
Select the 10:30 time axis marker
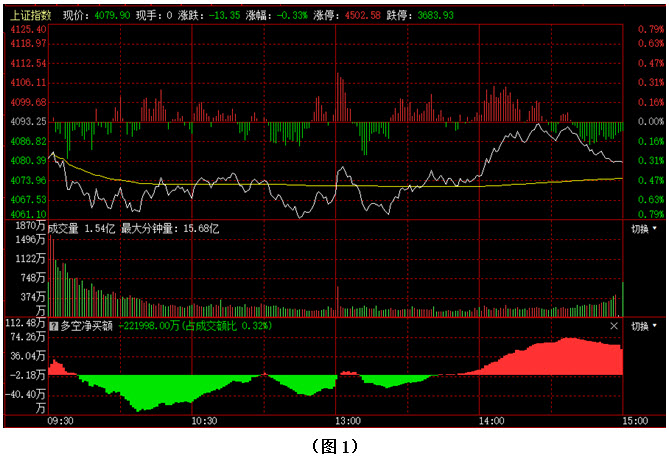coord(203,421)
